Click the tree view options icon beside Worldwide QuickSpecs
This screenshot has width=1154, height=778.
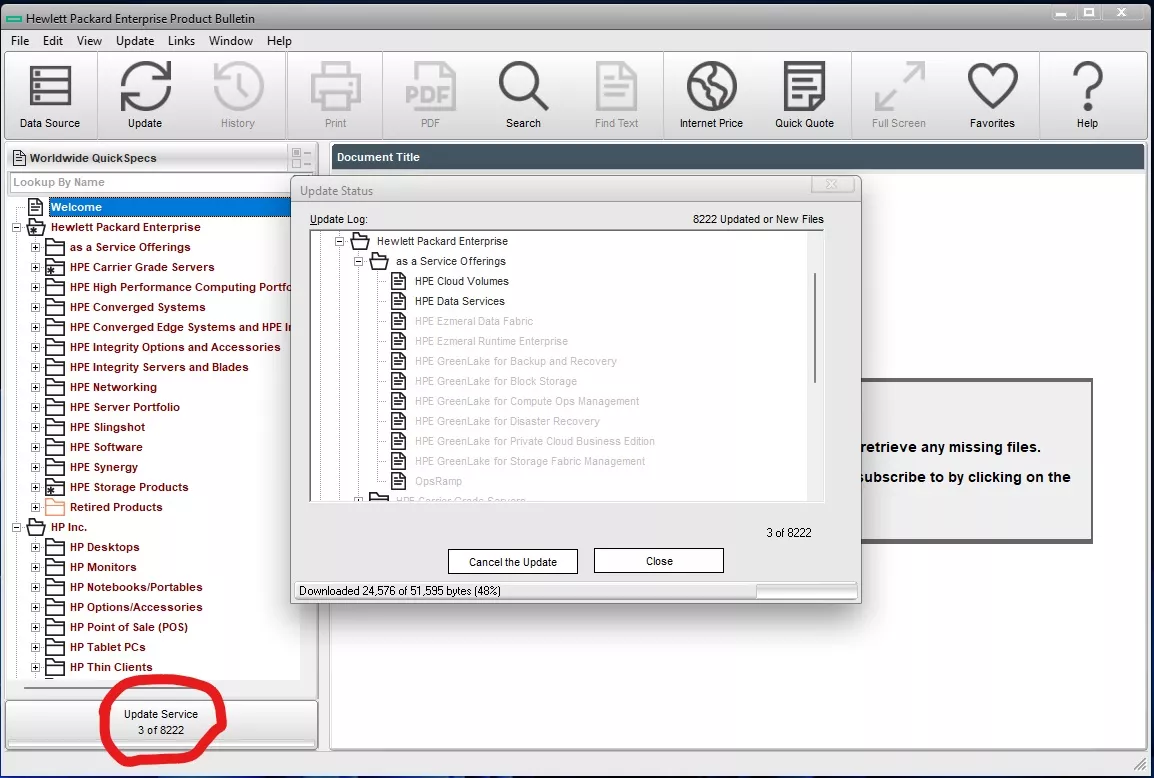pos(301,158)
